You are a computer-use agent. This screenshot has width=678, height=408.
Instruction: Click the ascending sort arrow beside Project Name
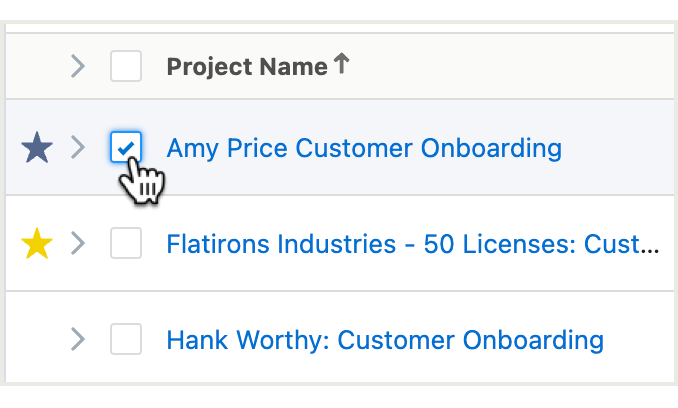click(342, 63)
